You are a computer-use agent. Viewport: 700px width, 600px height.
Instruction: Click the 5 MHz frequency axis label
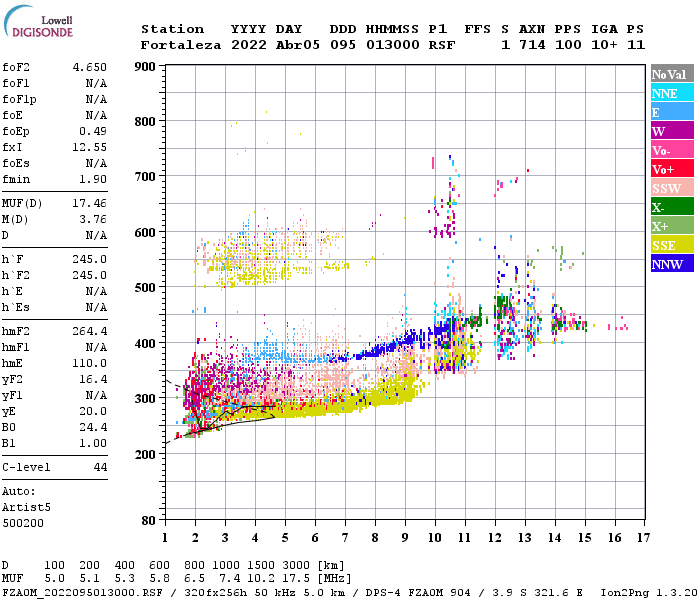click(x=285, y=538)
